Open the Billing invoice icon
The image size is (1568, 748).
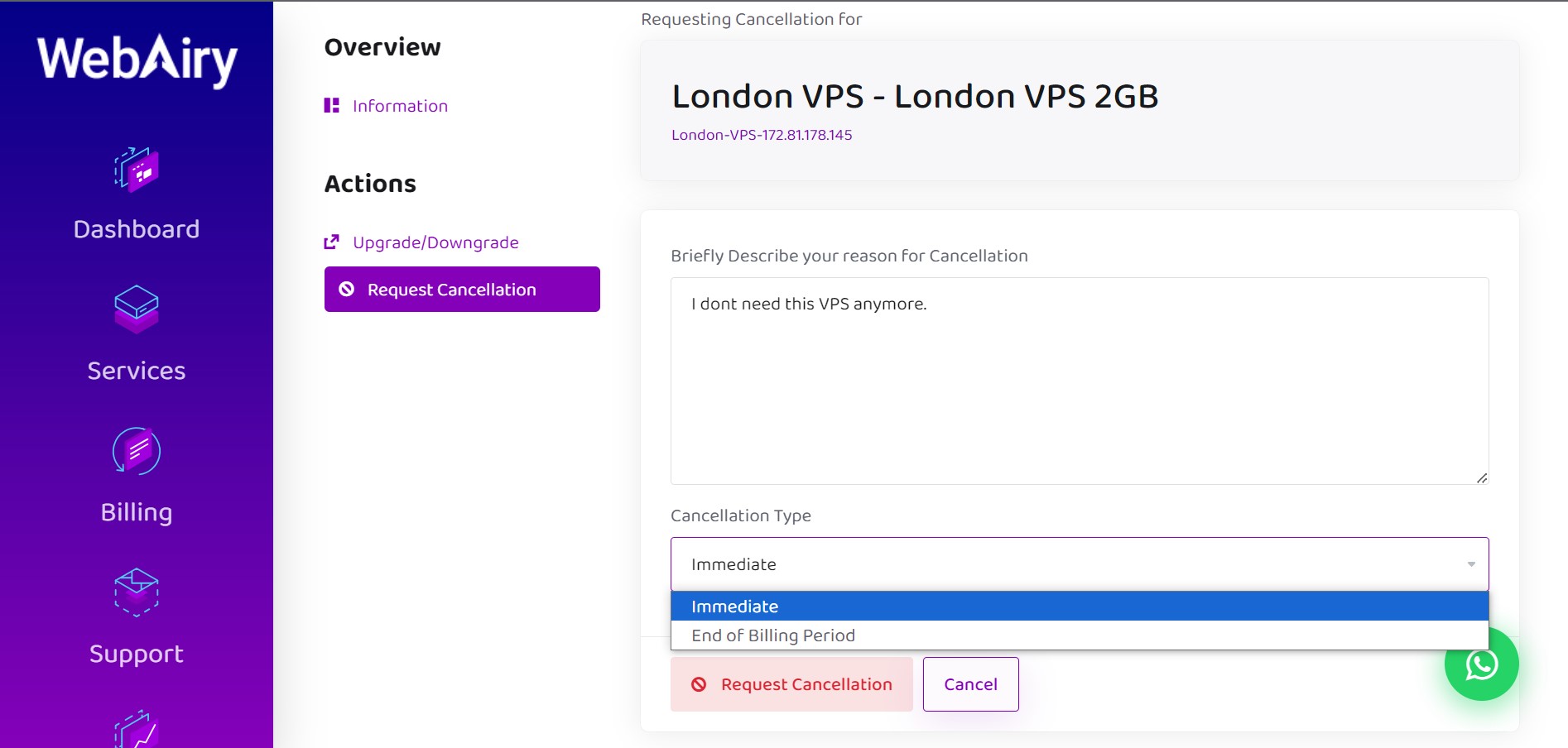click(x=137, y=451)
